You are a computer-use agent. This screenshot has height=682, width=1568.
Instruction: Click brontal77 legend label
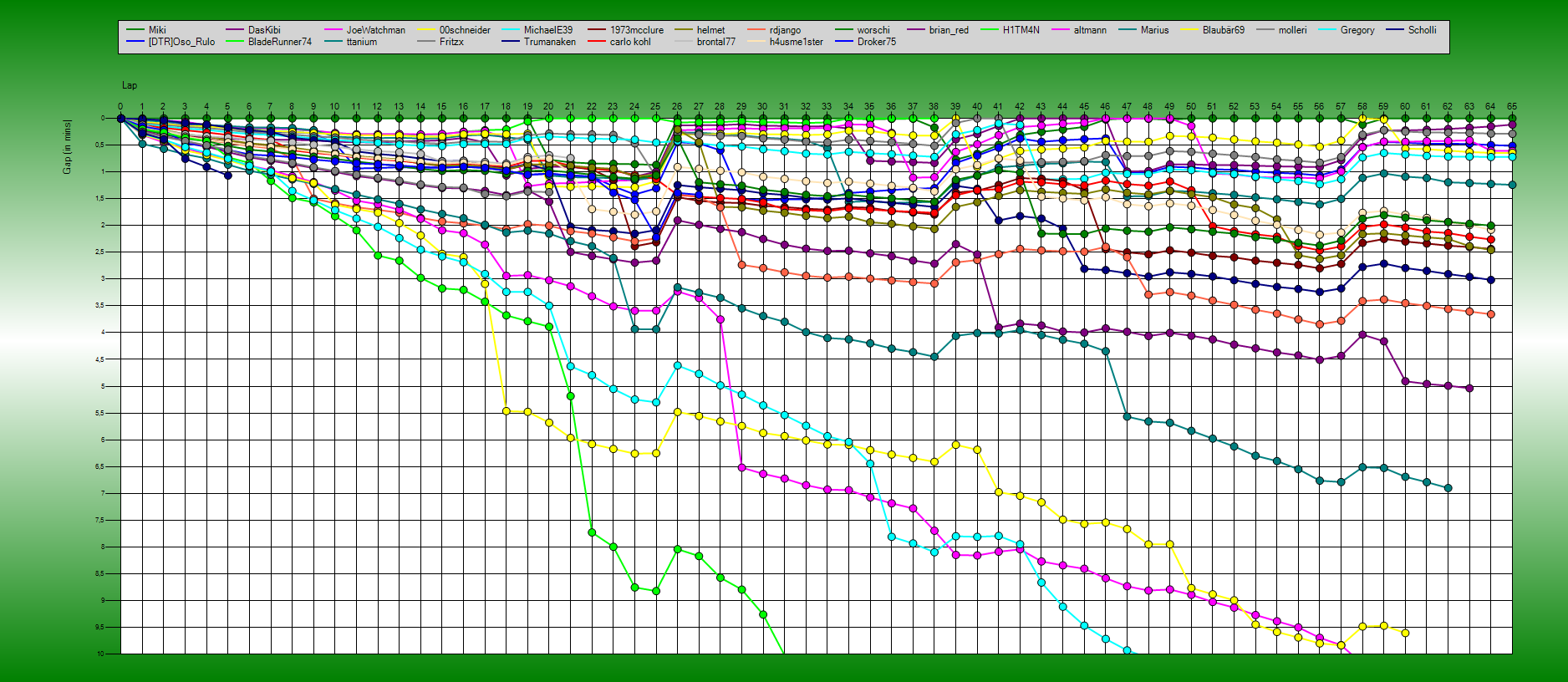[x=716, y=42]
